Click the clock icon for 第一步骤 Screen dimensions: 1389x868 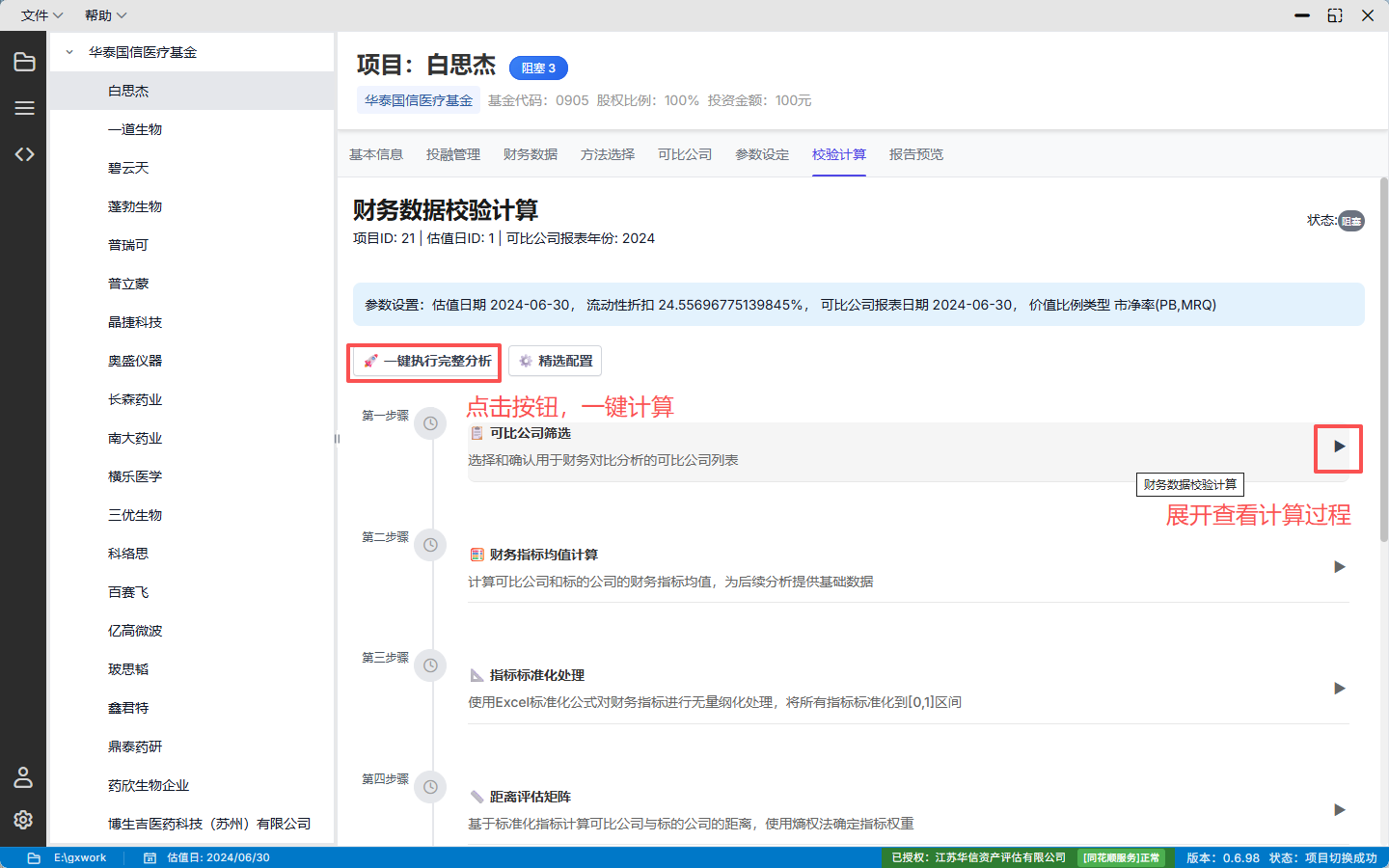tap(430, 423)
